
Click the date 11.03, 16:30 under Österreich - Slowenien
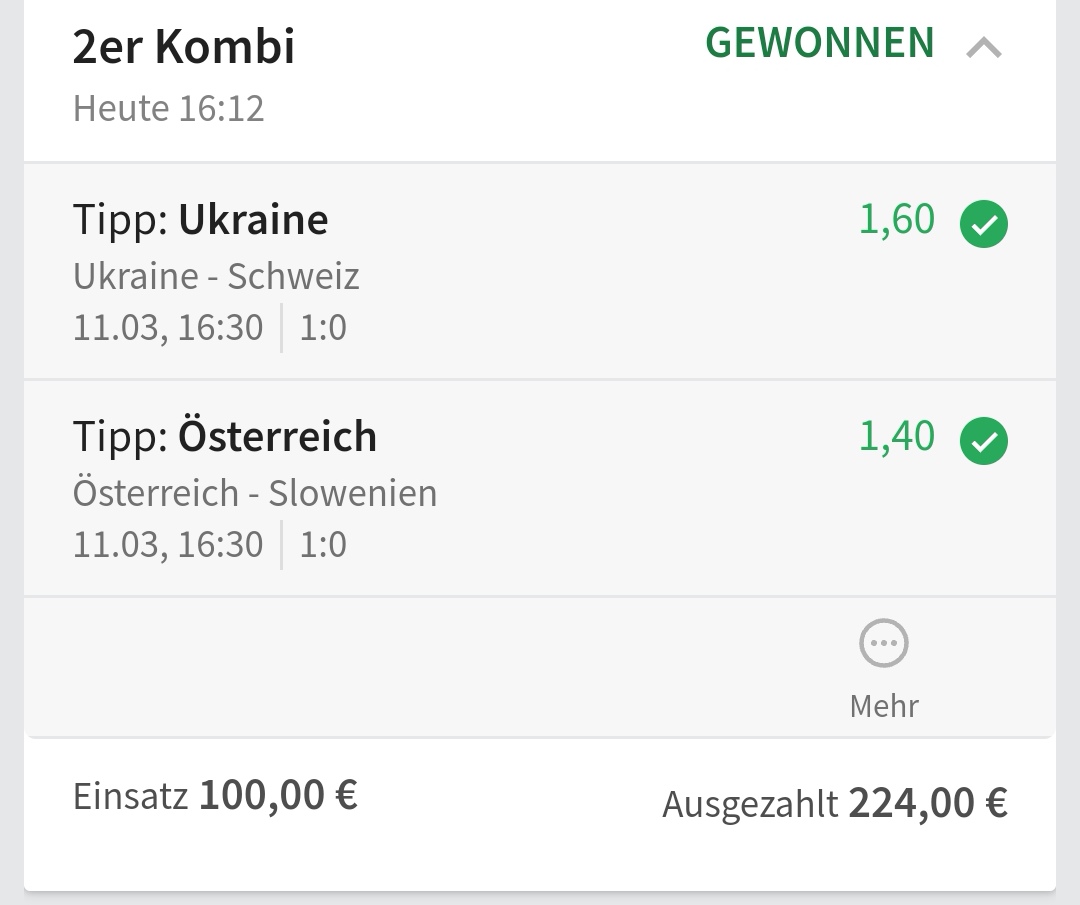coord(168,545)
